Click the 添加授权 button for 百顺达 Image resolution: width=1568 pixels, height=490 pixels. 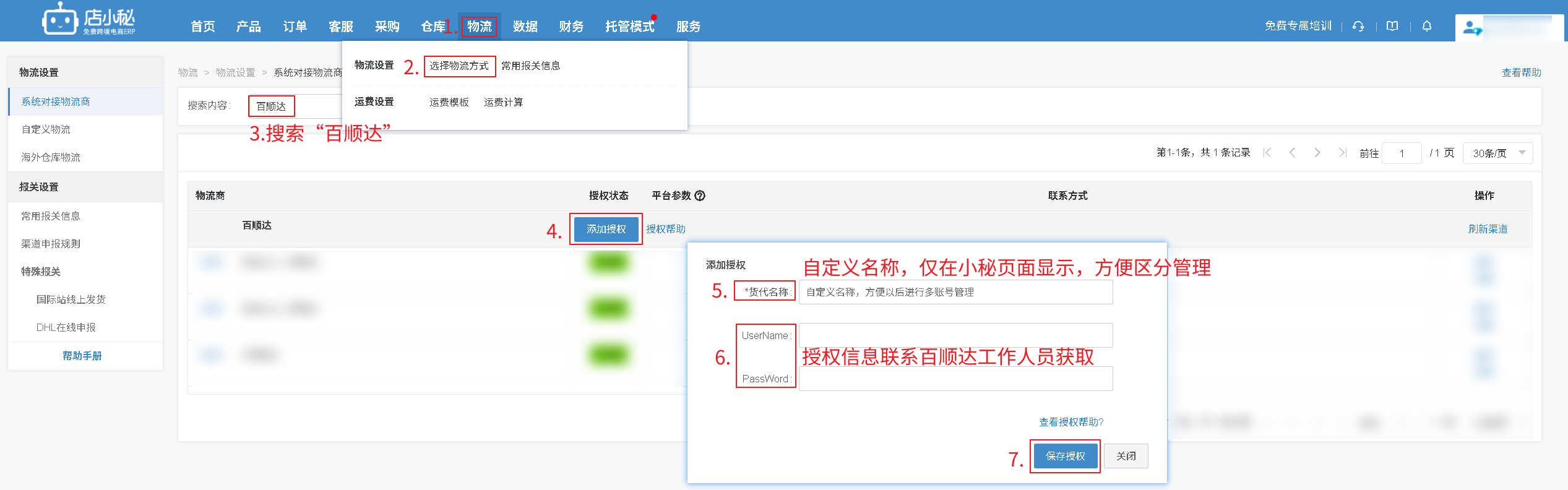click(x=606, y=229)
